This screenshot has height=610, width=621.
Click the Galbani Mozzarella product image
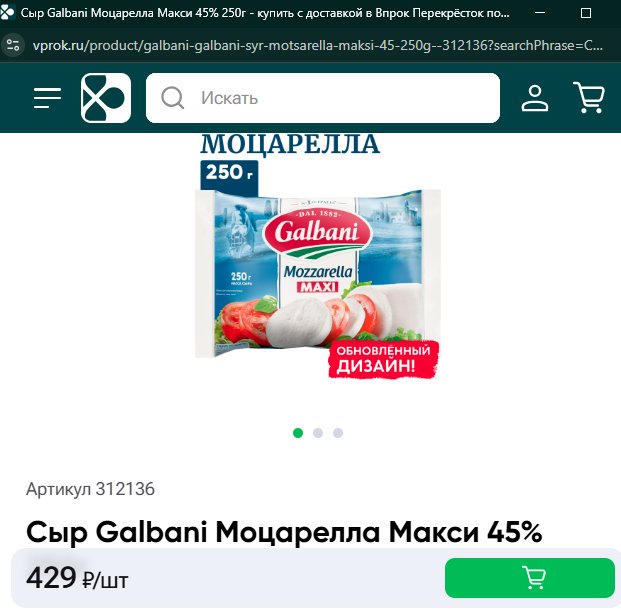(318, 273)
